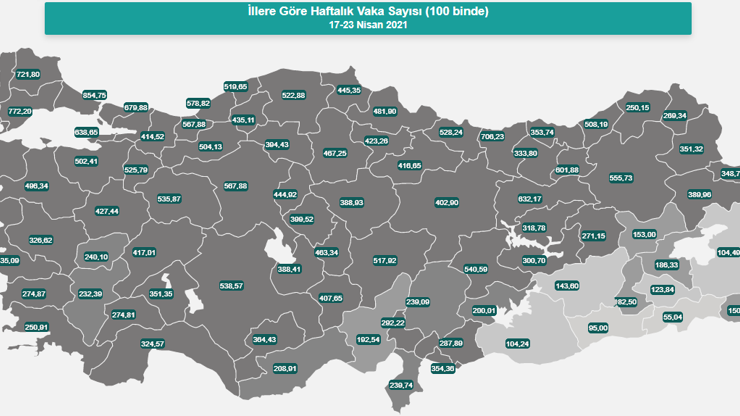Select the province label 143,60
This screenshot has width=740, height=416.
point(567,286)
